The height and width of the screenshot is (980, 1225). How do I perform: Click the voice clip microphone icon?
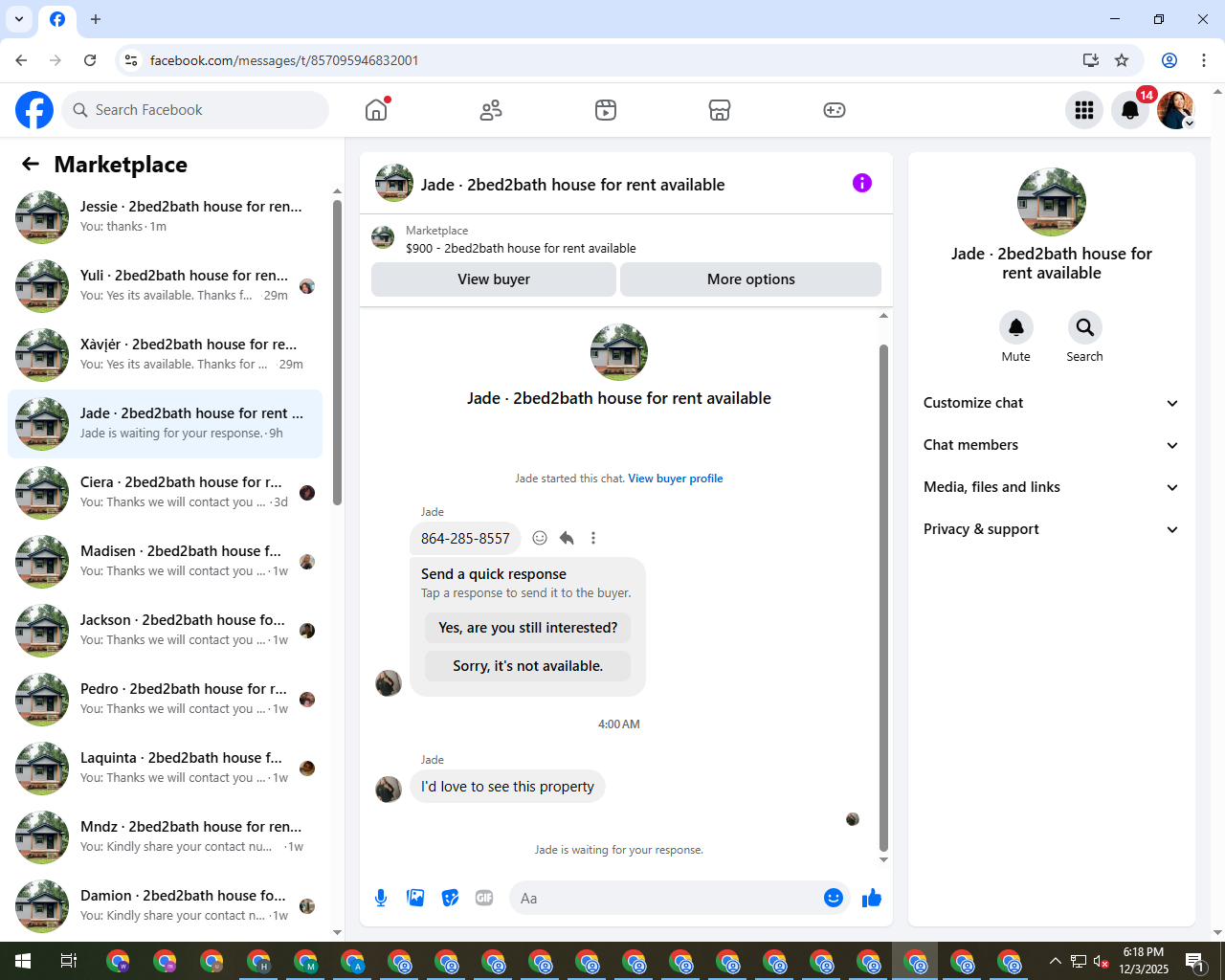381,898
